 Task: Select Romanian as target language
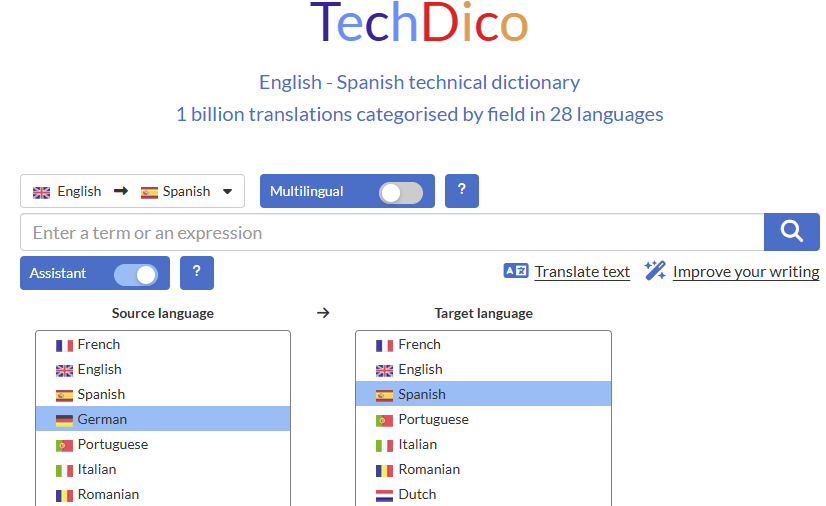pyautogui.click(x=483, y=469)
